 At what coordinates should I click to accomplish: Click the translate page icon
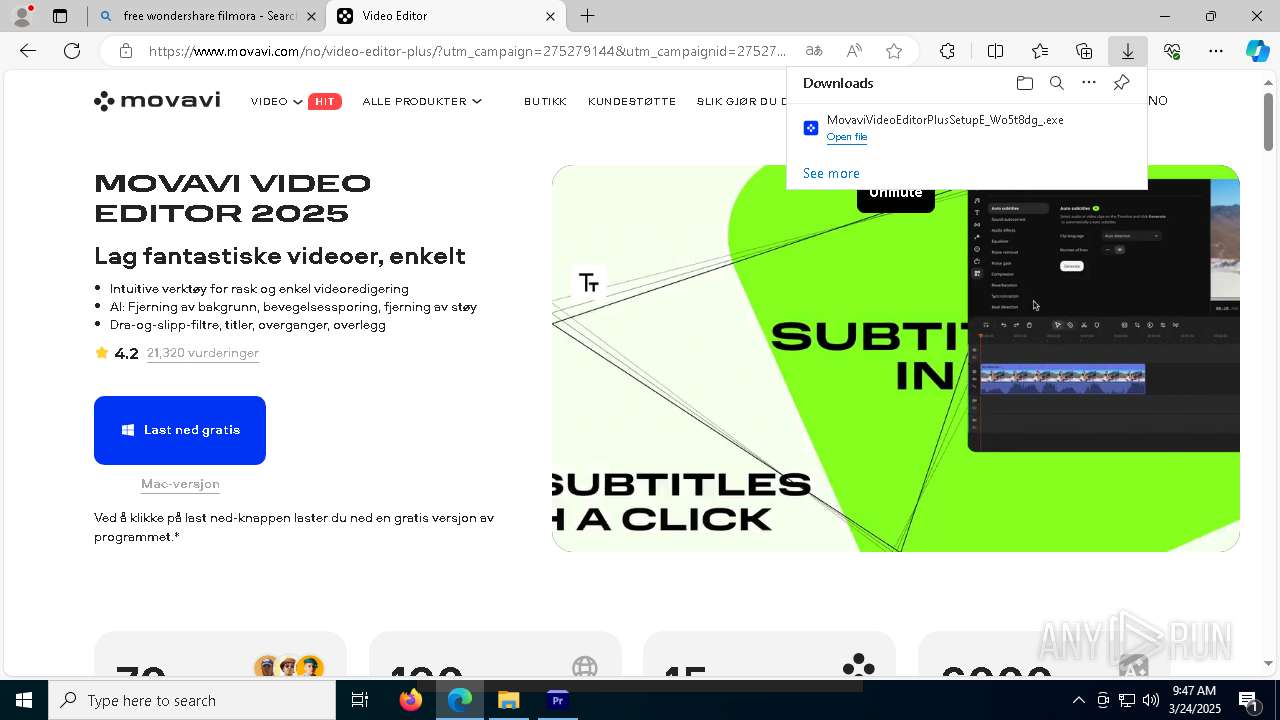click(814, 51)
